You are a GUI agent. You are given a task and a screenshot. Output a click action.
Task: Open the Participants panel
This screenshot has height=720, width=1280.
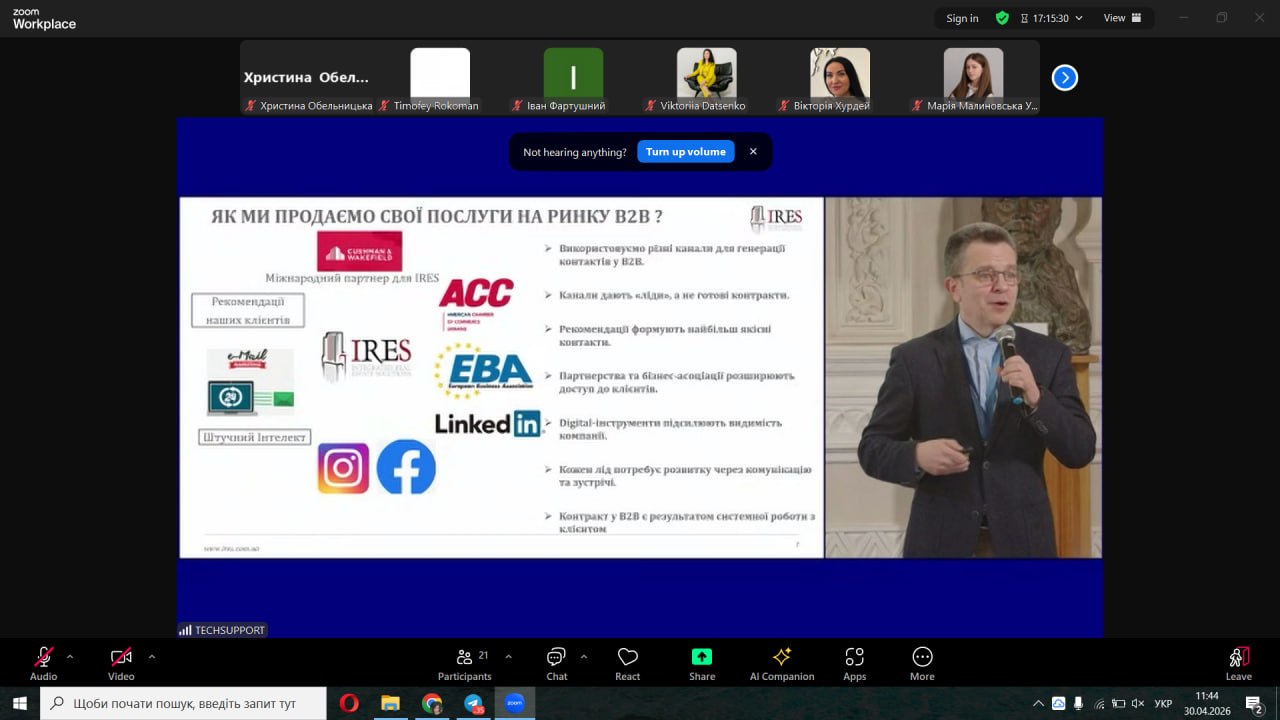click(x=465, y=663)
